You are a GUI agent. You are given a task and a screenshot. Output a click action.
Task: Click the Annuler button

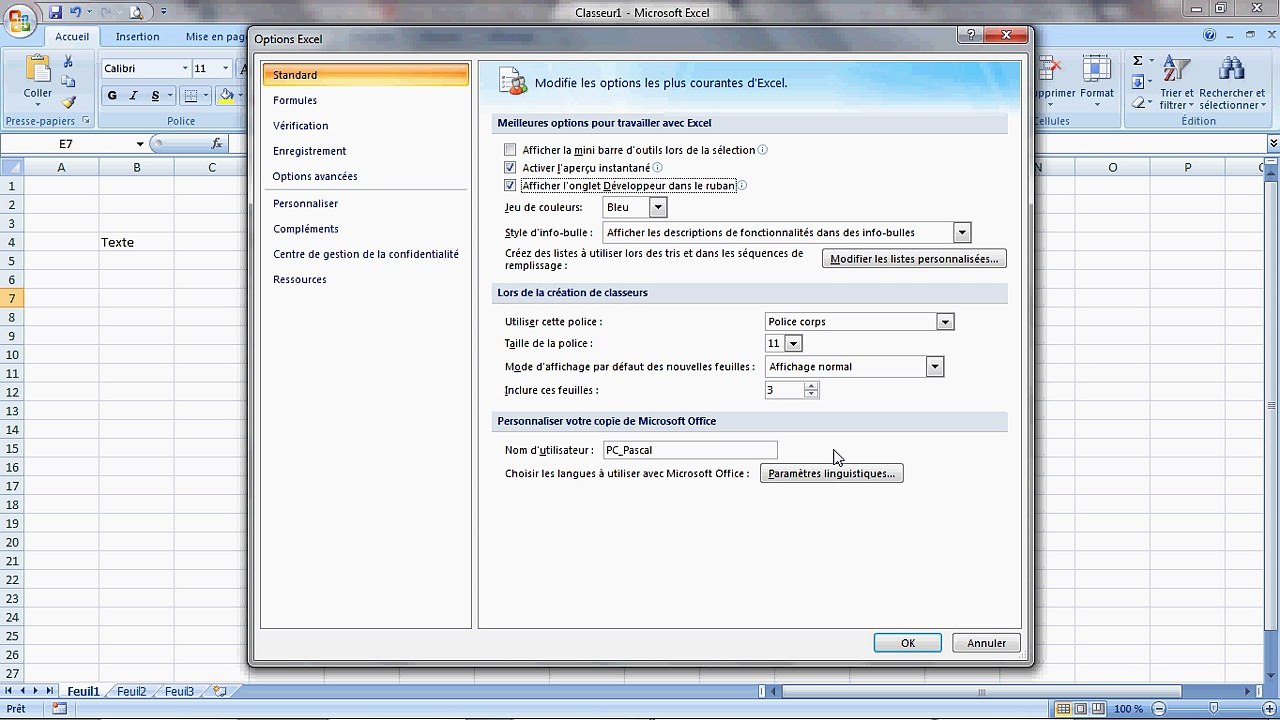[x=987, y=643]
